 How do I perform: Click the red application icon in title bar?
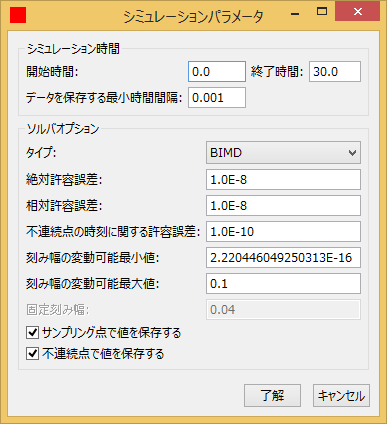point(18,15)
